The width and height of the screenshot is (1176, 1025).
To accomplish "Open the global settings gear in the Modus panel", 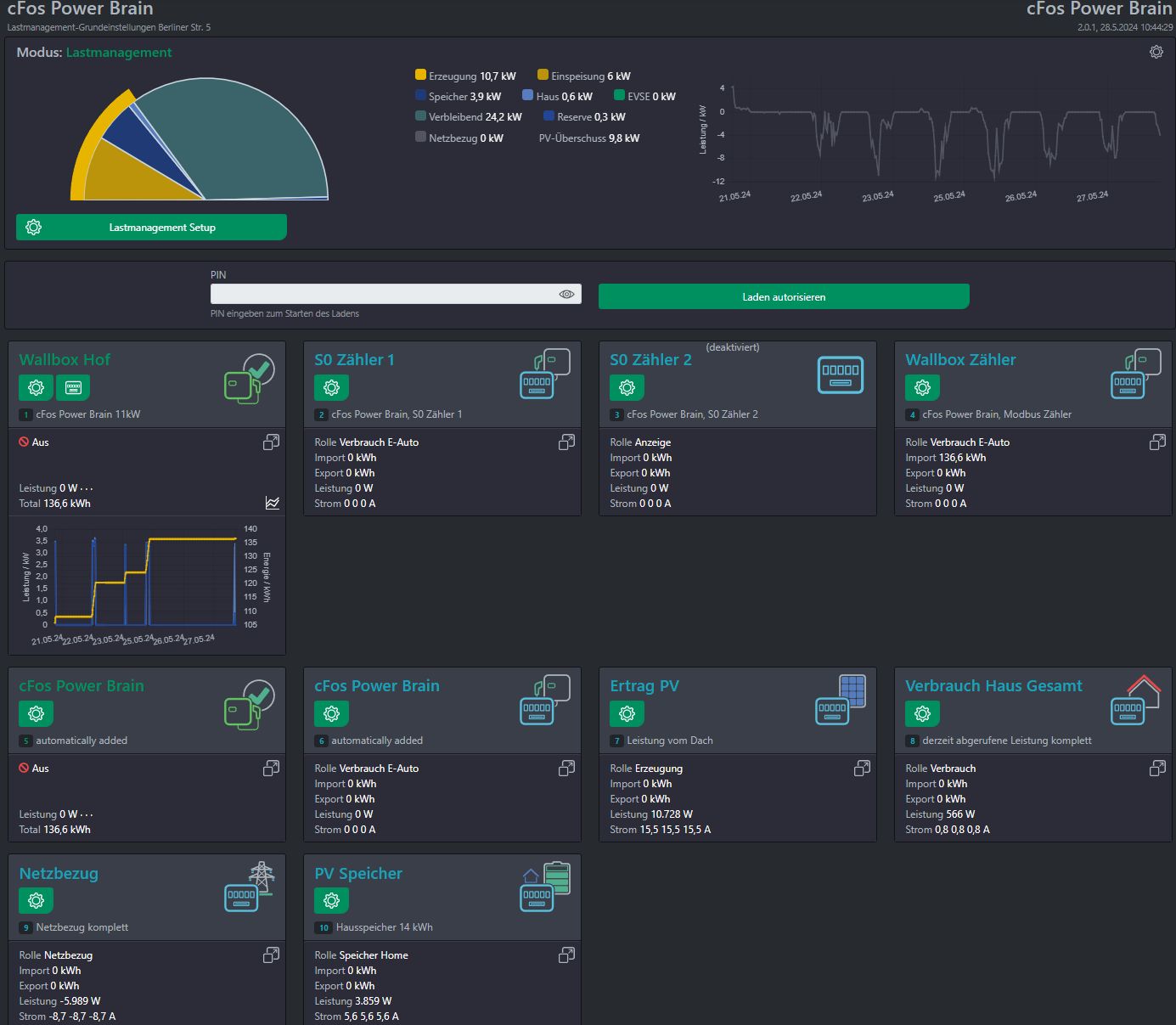I will click(1156, 52).
